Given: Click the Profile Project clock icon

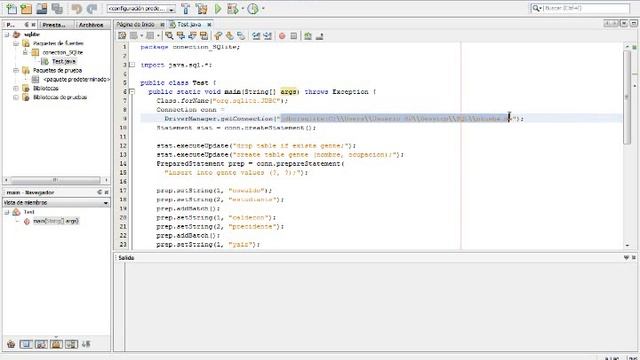Looking at the screenshot, I should tap(253, 9).
